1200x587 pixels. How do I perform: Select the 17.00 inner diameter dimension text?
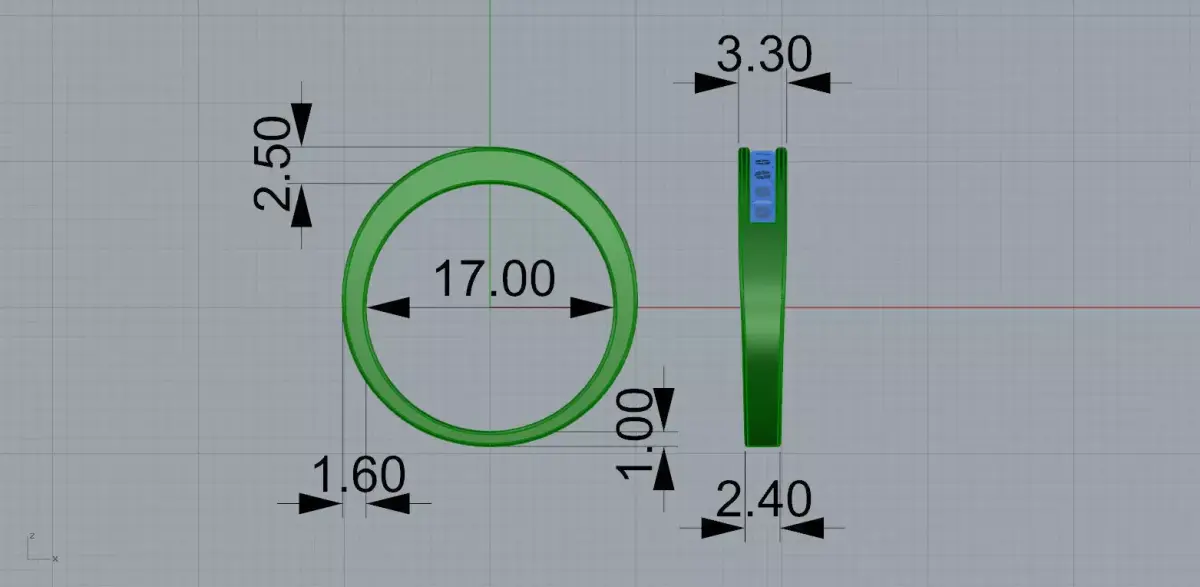(x=494, y=279)
